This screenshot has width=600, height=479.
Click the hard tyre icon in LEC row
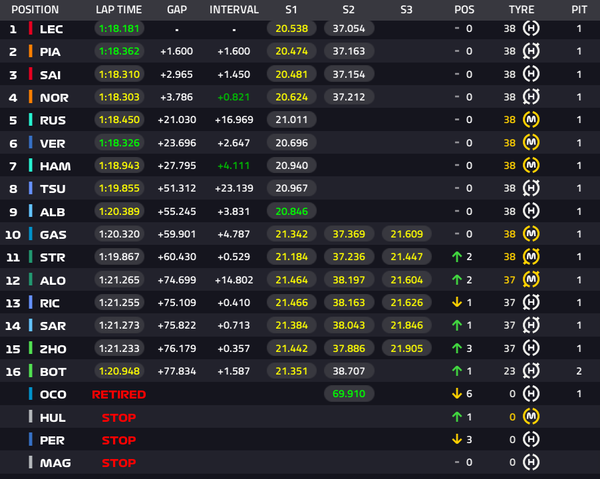pos(531,28)
